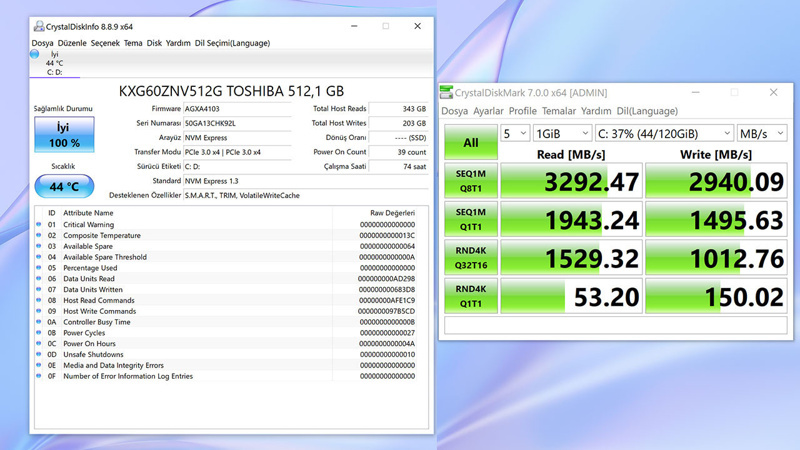Open Dosya menu in CrystalDiskInfo
This screenshot has height=450, width=800.
tap(42, 43)
